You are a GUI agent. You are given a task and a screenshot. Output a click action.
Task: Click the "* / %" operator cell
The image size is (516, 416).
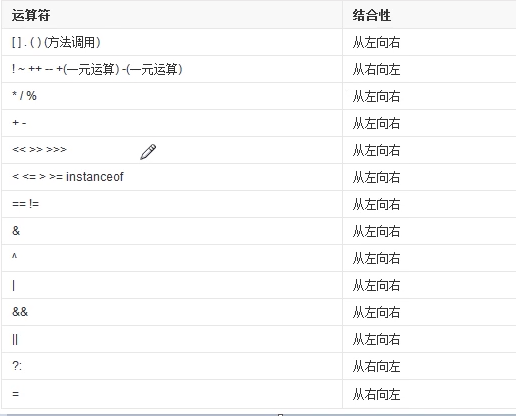coord(172,96)
